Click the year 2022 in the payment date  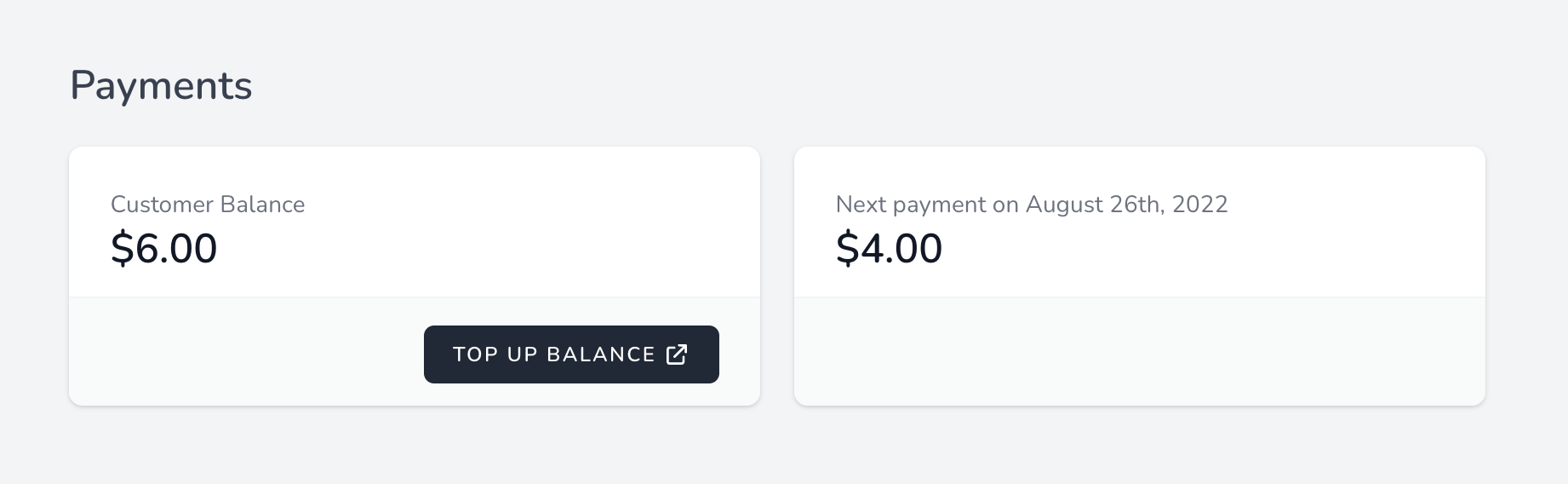(1200, 205)
